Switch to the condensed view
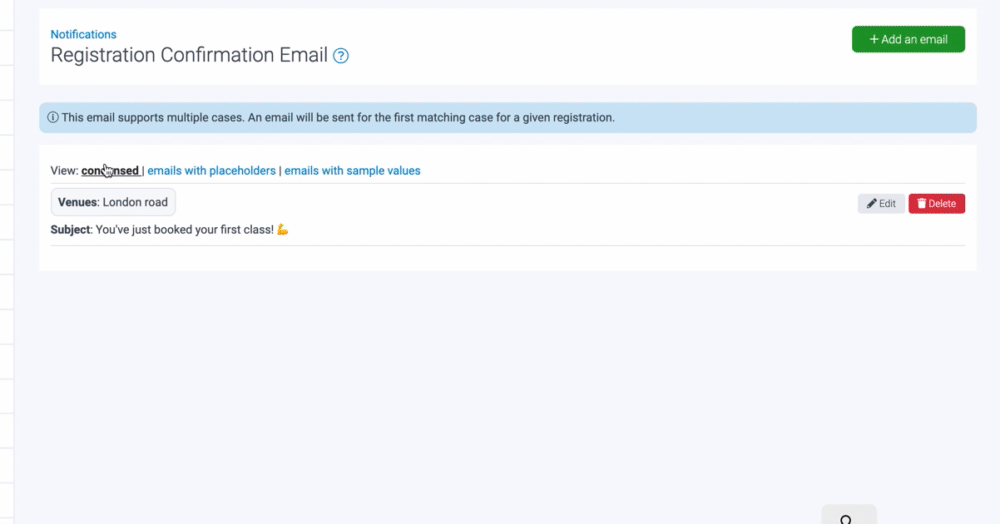 (x=110, y=171)
